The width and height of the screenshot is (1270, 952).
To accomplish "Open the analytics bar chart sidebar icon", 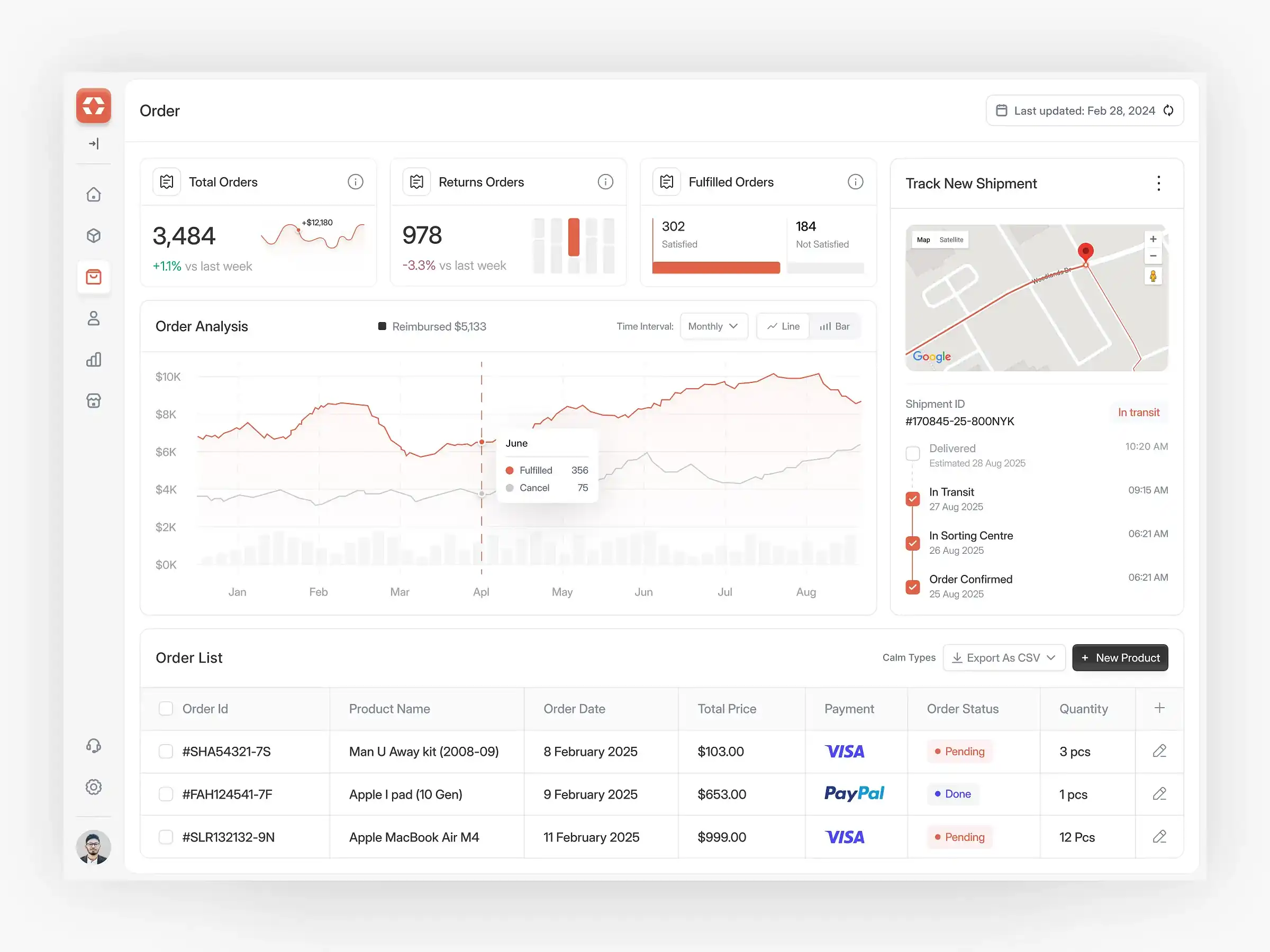I will (x=94, y=360).
